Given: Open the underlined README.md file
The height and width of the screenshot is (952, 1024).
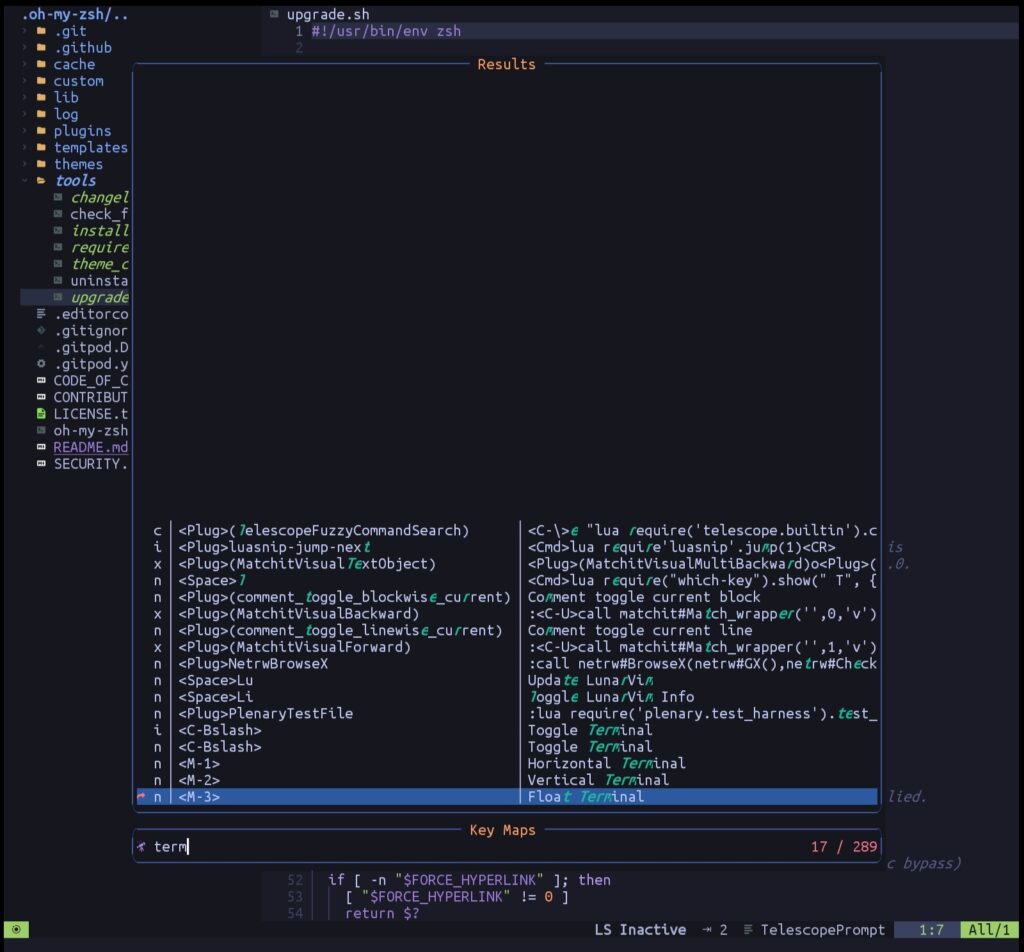Looking at the screenshot, I should [90, 447].
